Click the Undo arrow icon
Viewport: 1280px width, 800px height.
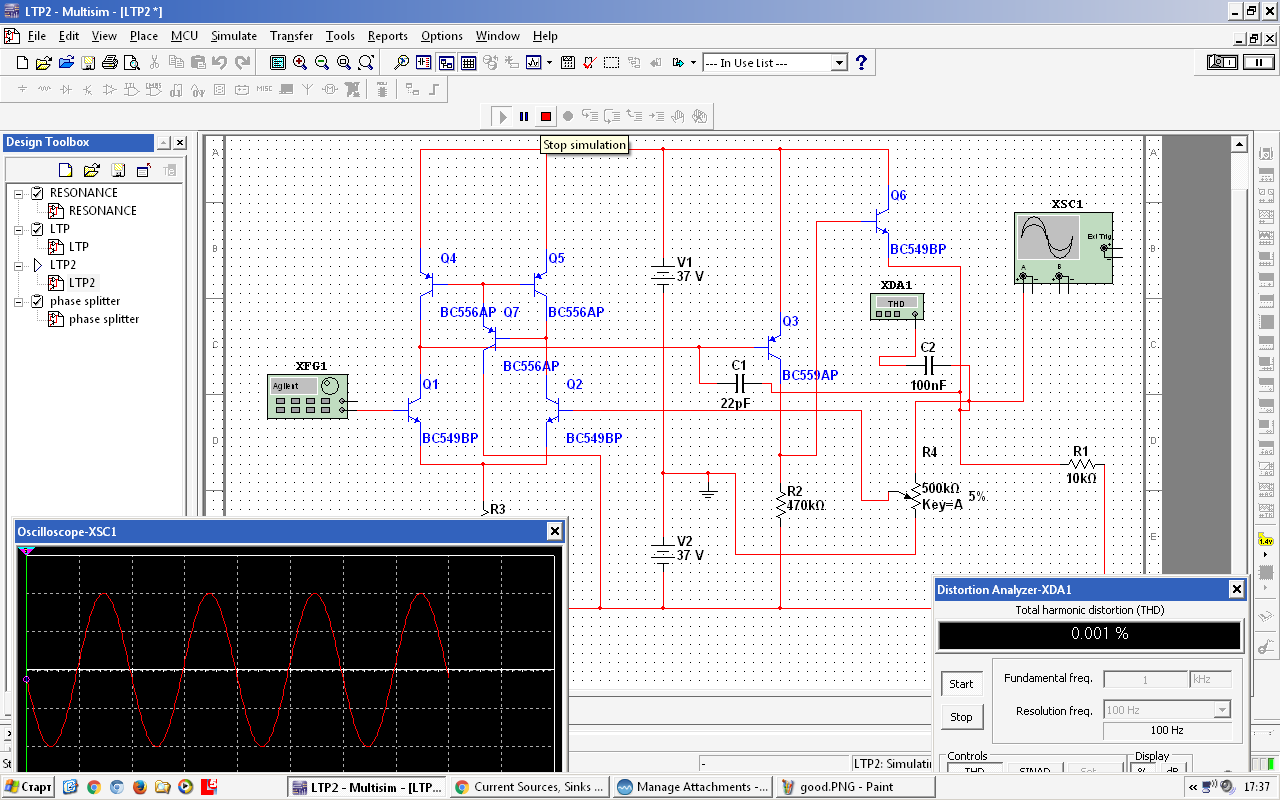[220, 62]
